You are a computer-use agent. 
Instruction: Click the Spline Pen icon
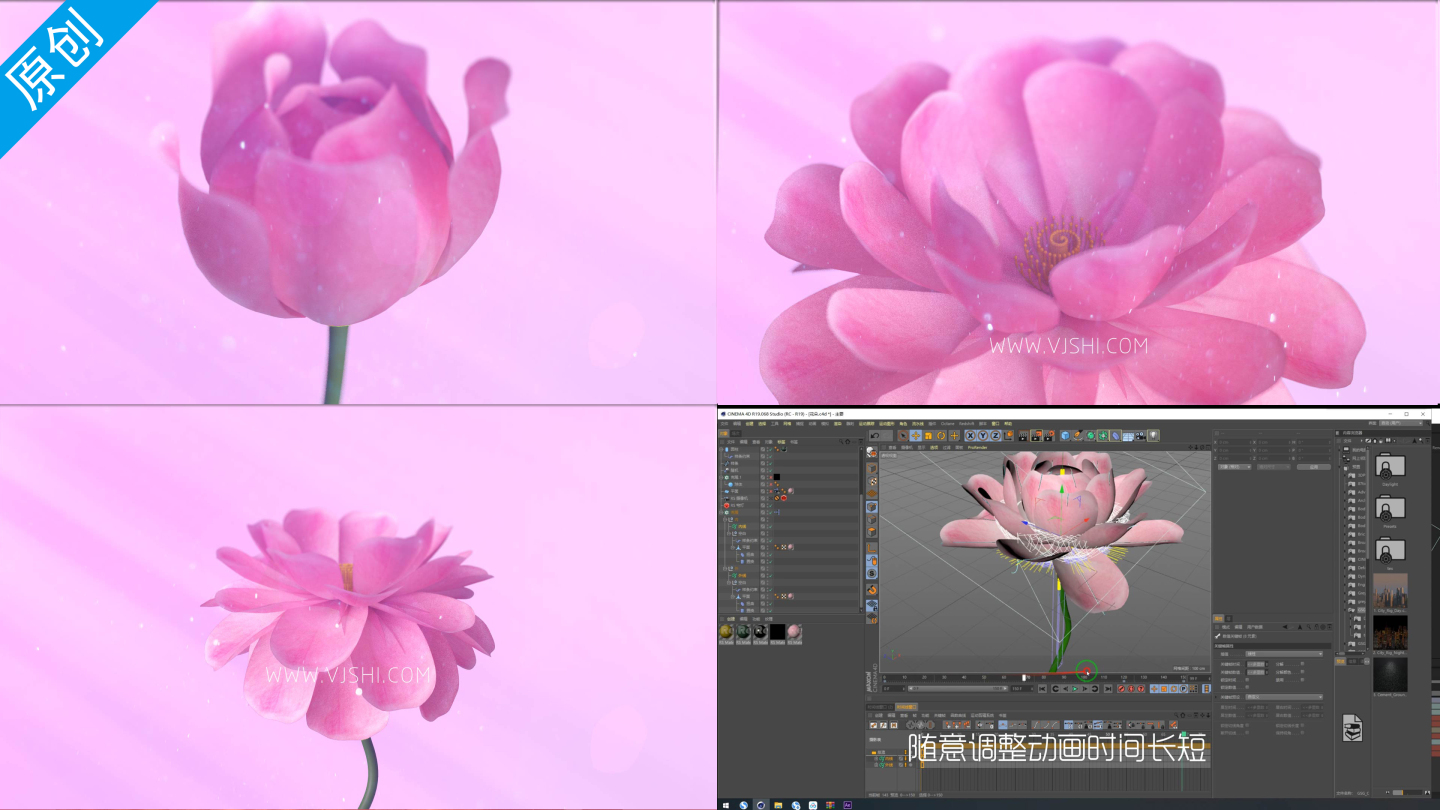[1078, 435]
